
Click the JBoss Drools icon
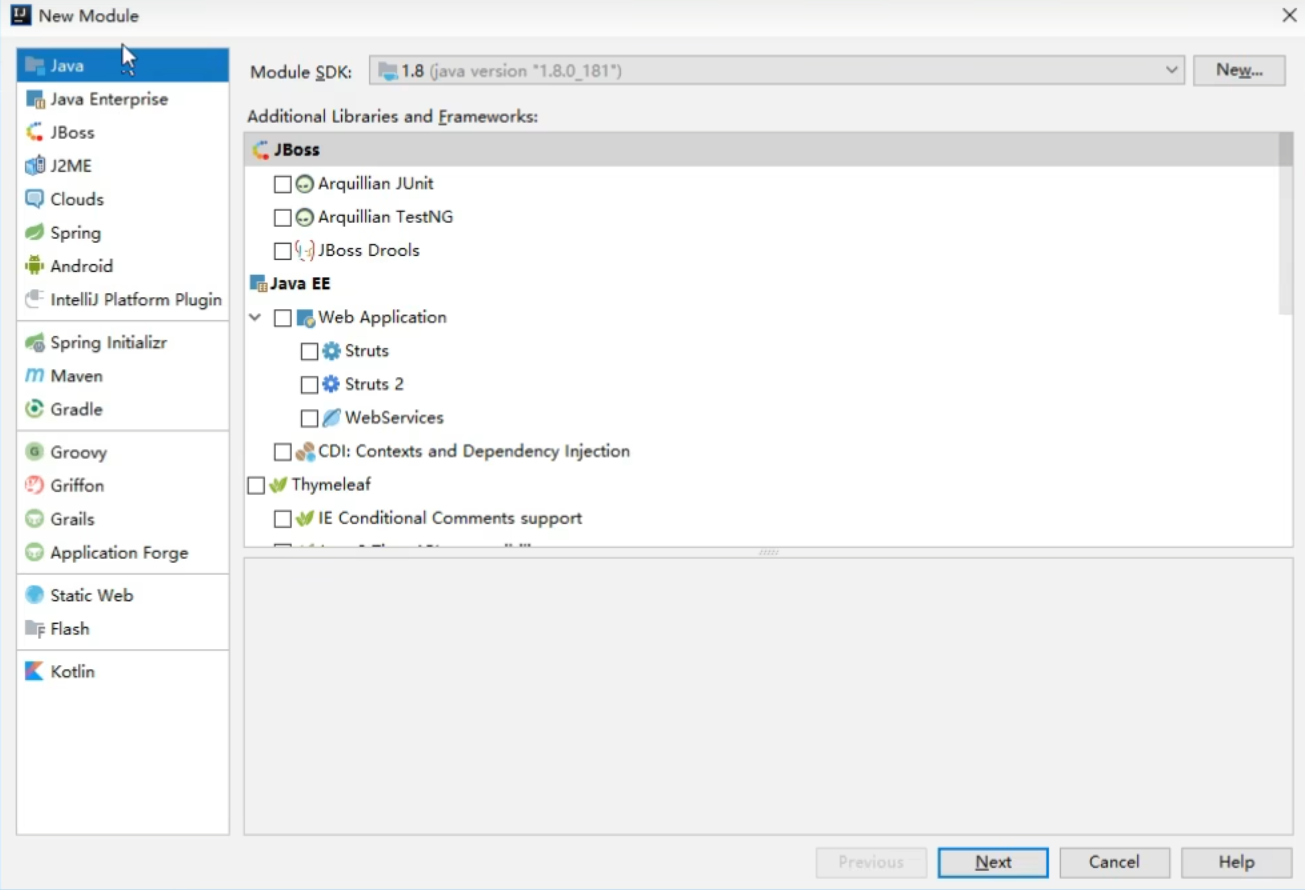coord(305,251)
